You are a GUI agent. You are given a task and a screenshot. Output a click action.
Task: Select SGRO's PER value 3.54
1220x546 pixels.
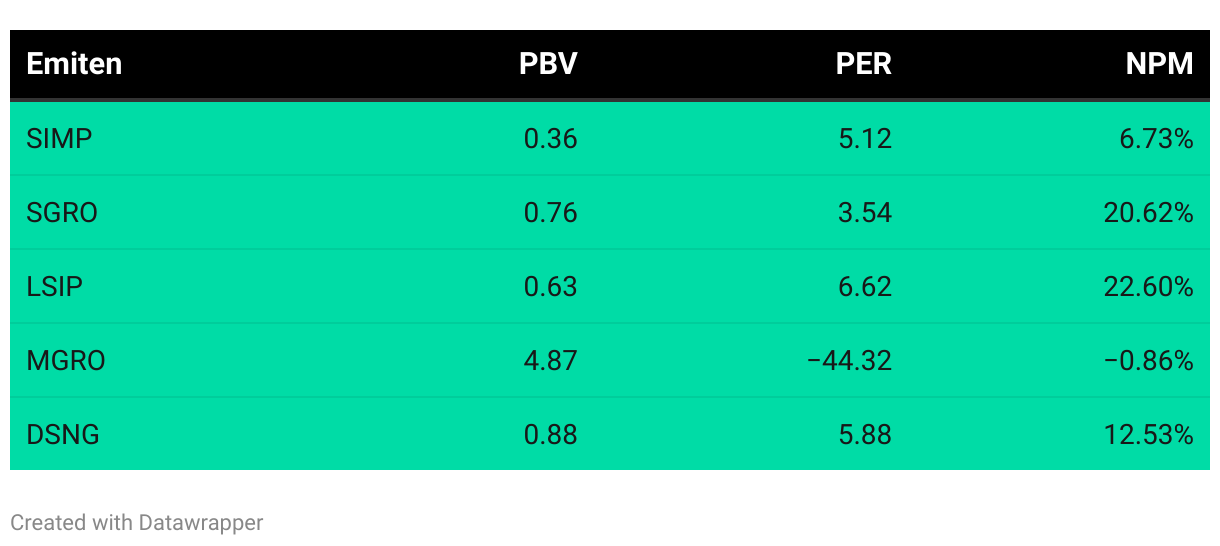[x=865, y=213]
